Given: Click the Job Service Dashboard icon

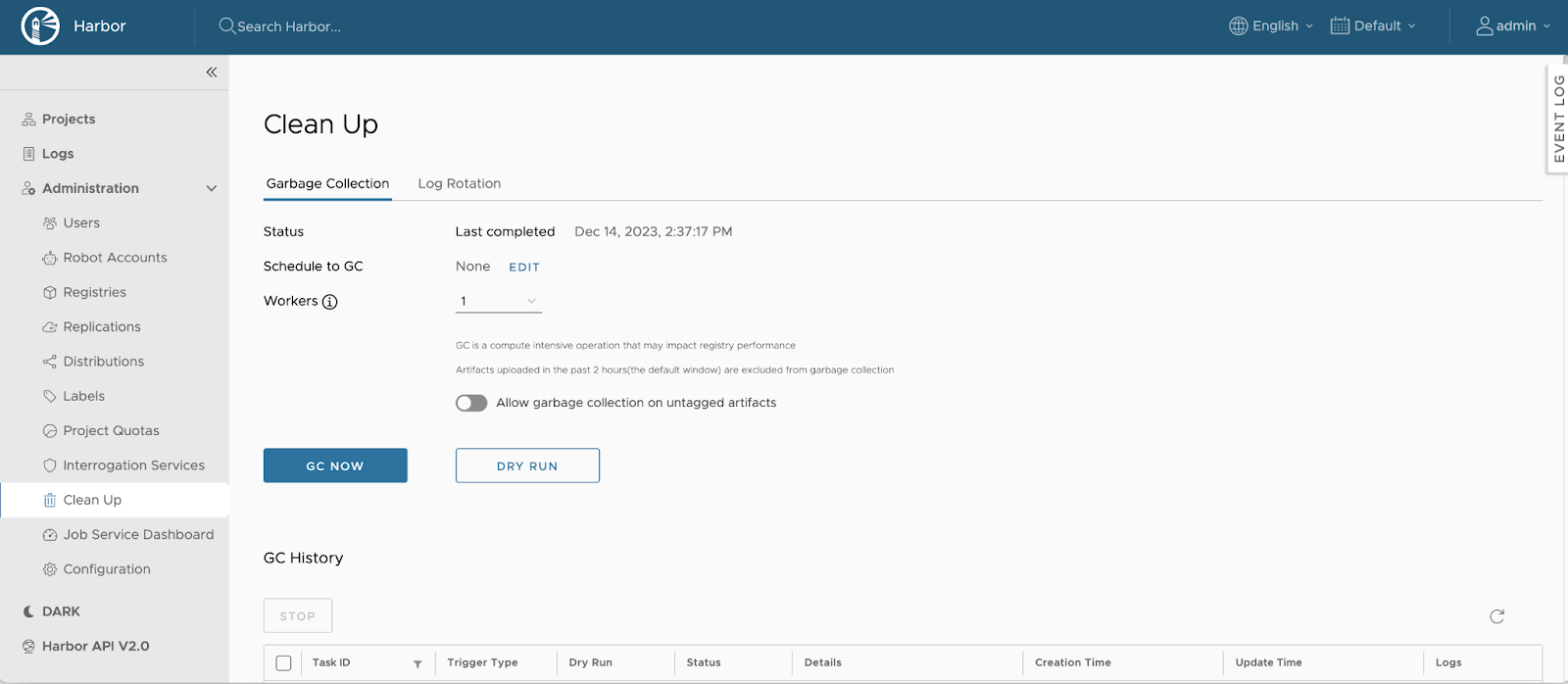Looking at the screenshot, I should click(x=50, y=535).
